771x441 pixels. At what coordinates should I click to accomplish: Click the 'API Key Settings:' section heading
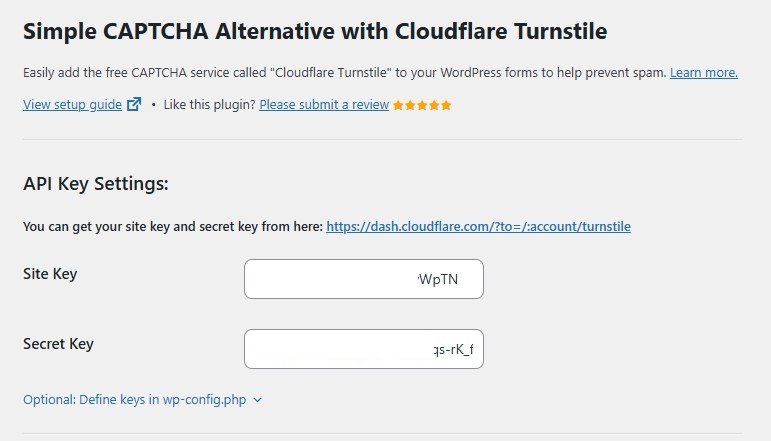pos(96,184)
